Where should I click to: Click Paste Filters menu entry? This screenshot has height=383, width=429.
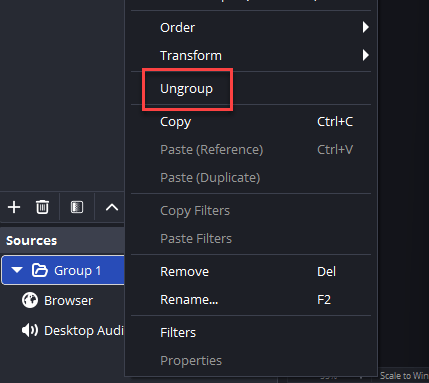[251, 239]
